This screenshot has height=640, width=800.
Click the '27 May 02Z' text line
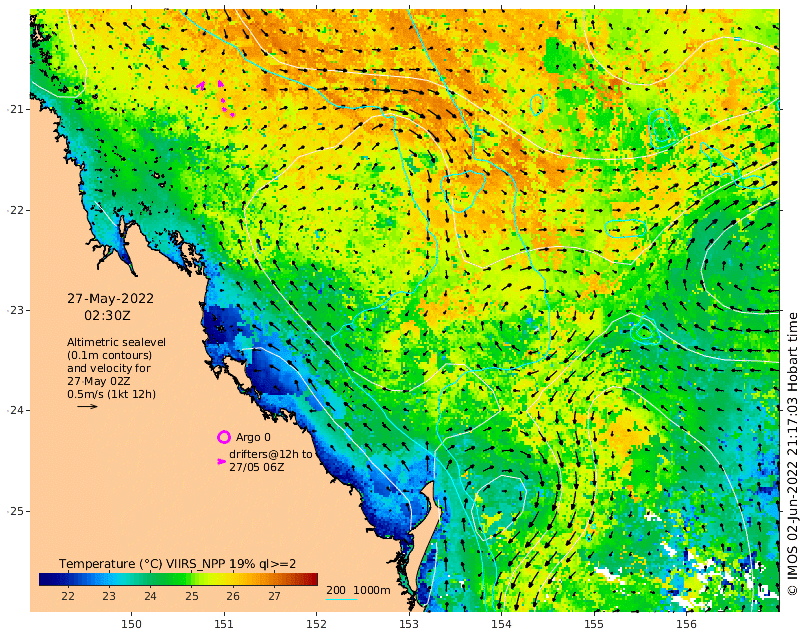point(98,381)
